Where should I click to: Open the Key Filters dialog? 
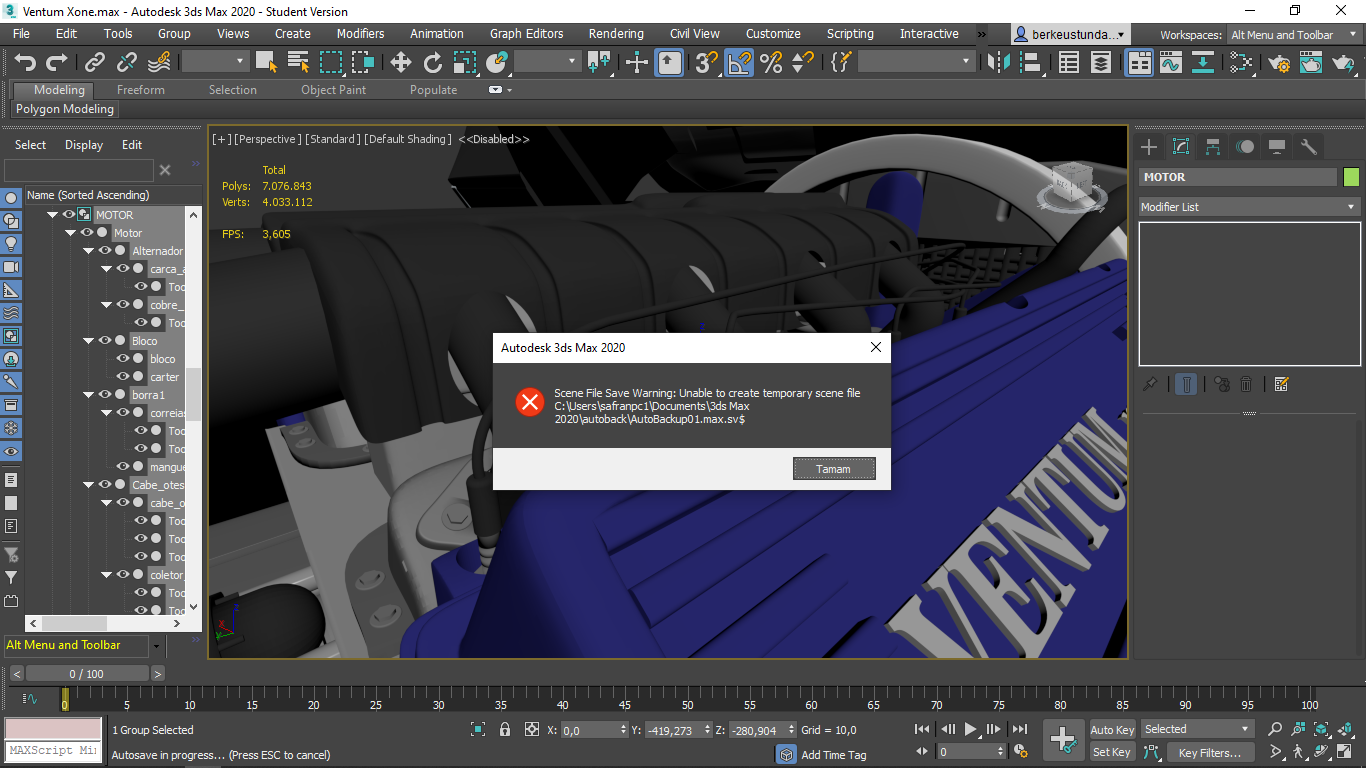click(x=1210, y=753)
